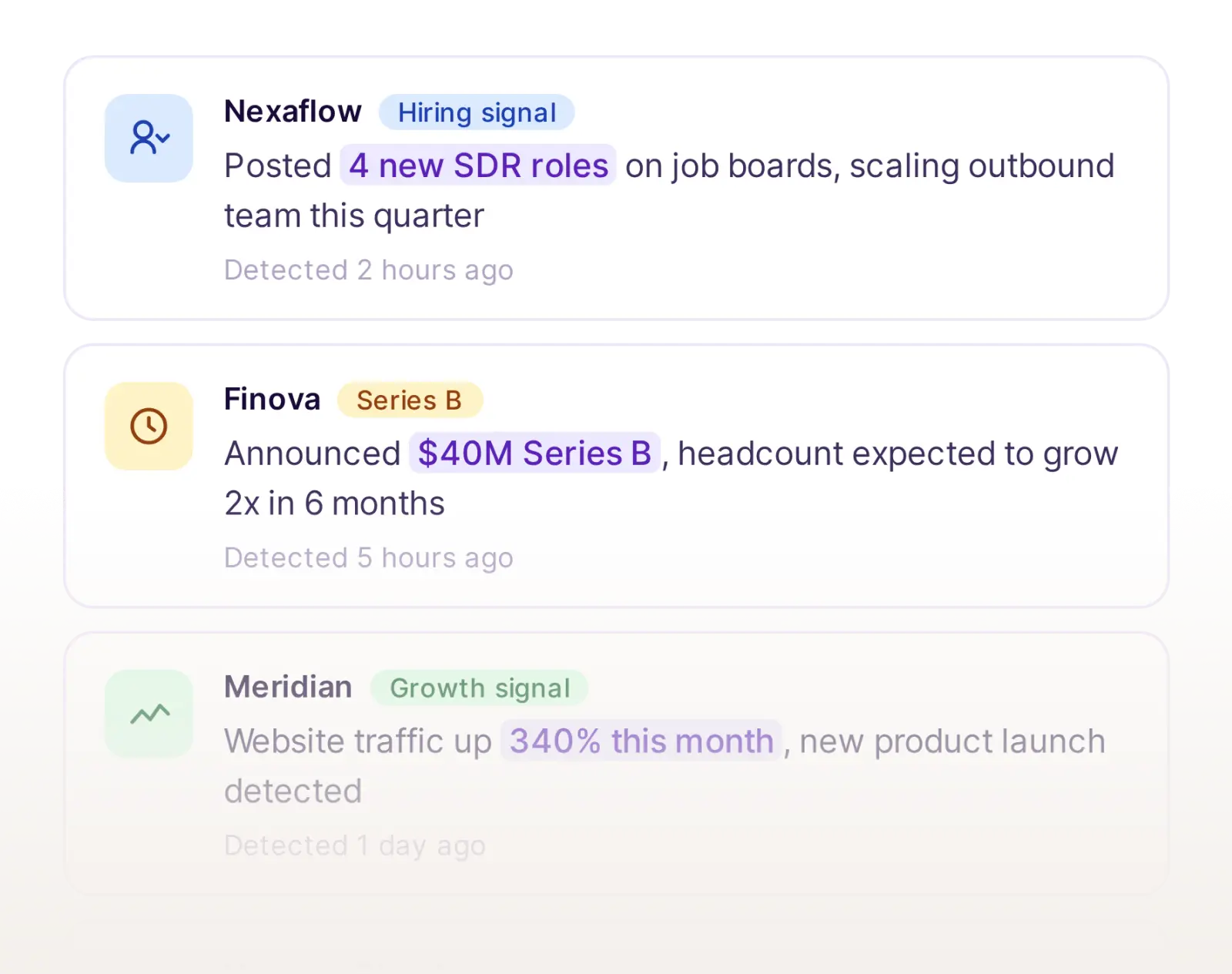This screenshot has width=1232, height=974.
Task: Select the Finova company name
Action: 272,399
